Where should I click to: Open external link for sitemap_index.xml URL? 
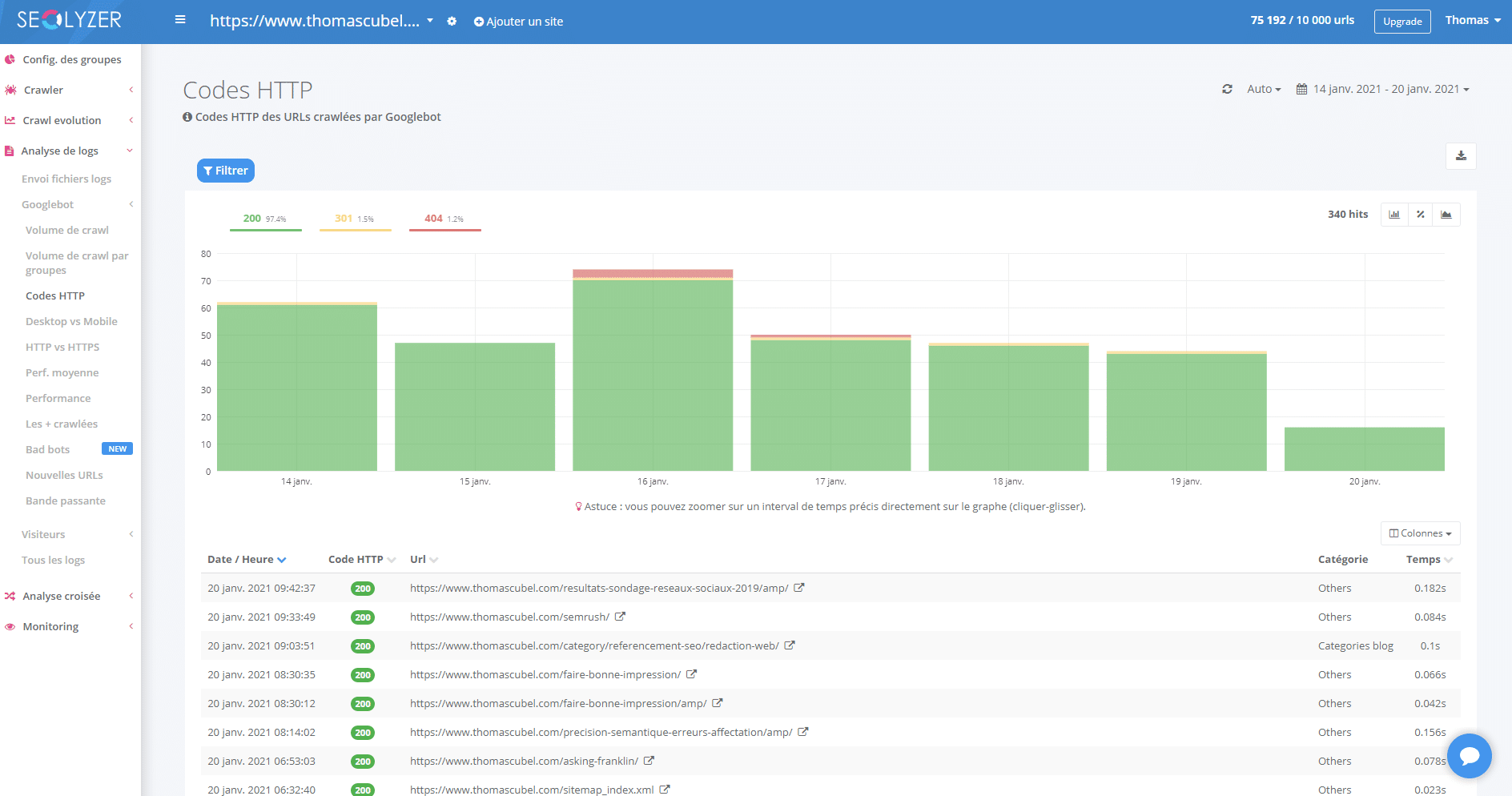(665, 790)
